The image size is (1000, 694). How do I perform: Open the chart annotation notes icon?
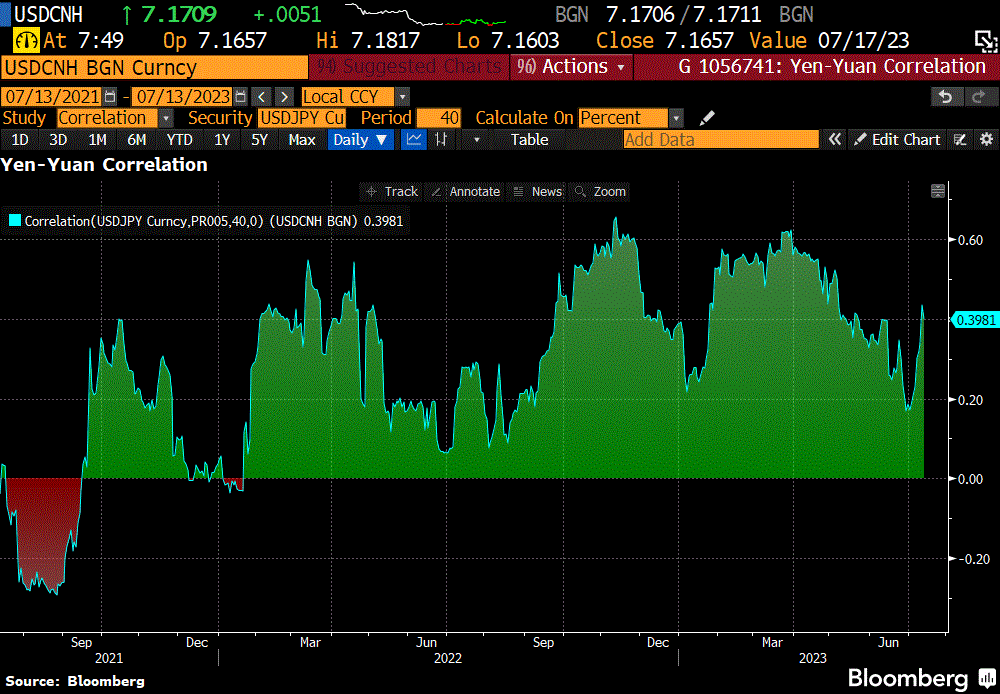click(x=960, y=139)
